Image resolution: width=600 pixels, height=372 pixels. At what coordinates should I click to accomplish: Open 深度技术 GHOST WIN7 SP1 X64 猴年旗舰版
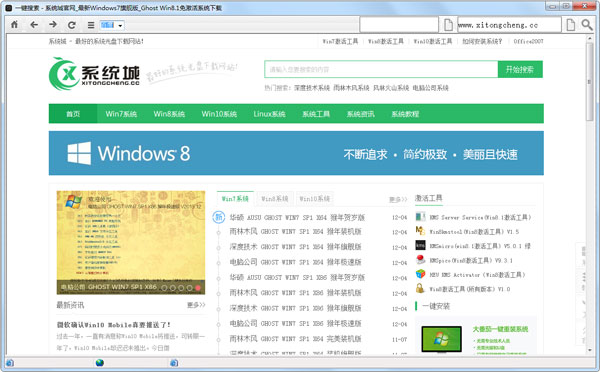point(295,247)
